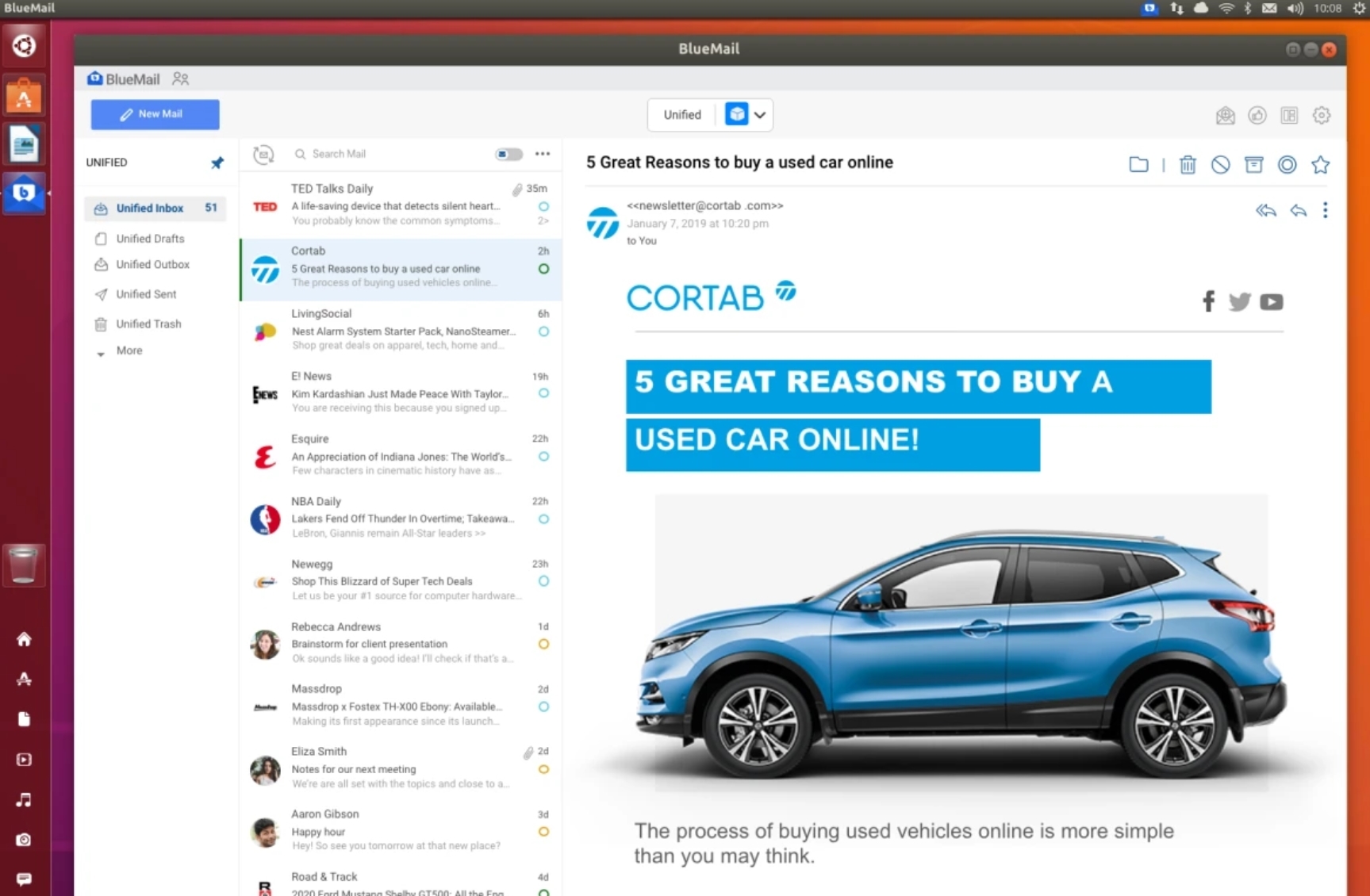Click the reply all arrow icon
This screenshot has height=896, width=1370.
pos(1265,211)
